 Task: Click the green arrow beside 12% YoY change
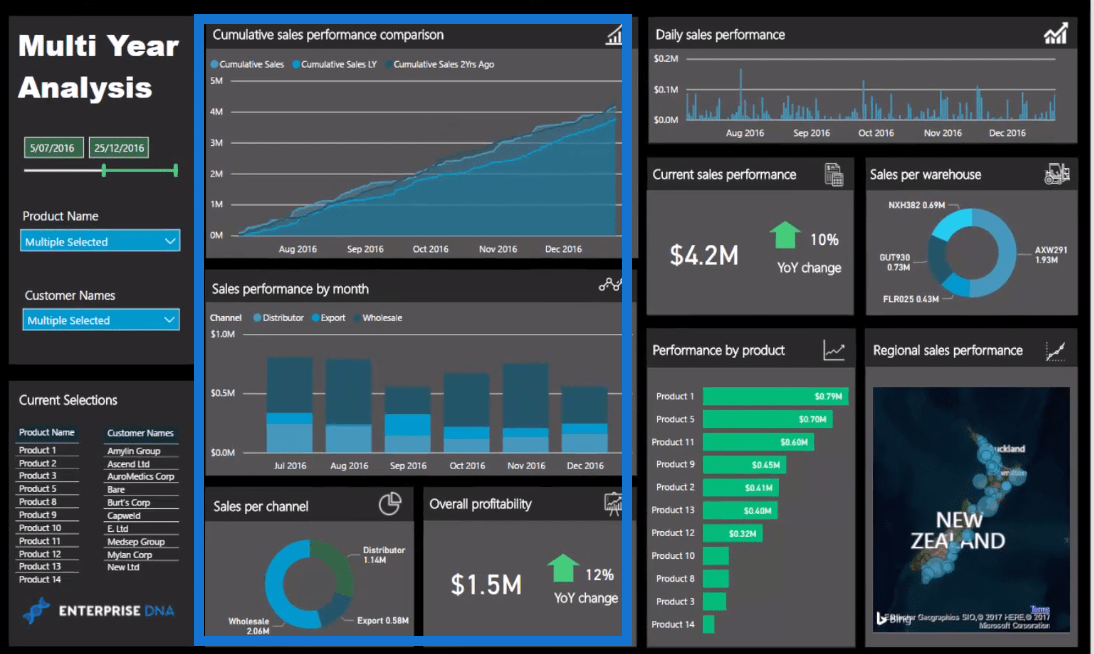[563, 568]
